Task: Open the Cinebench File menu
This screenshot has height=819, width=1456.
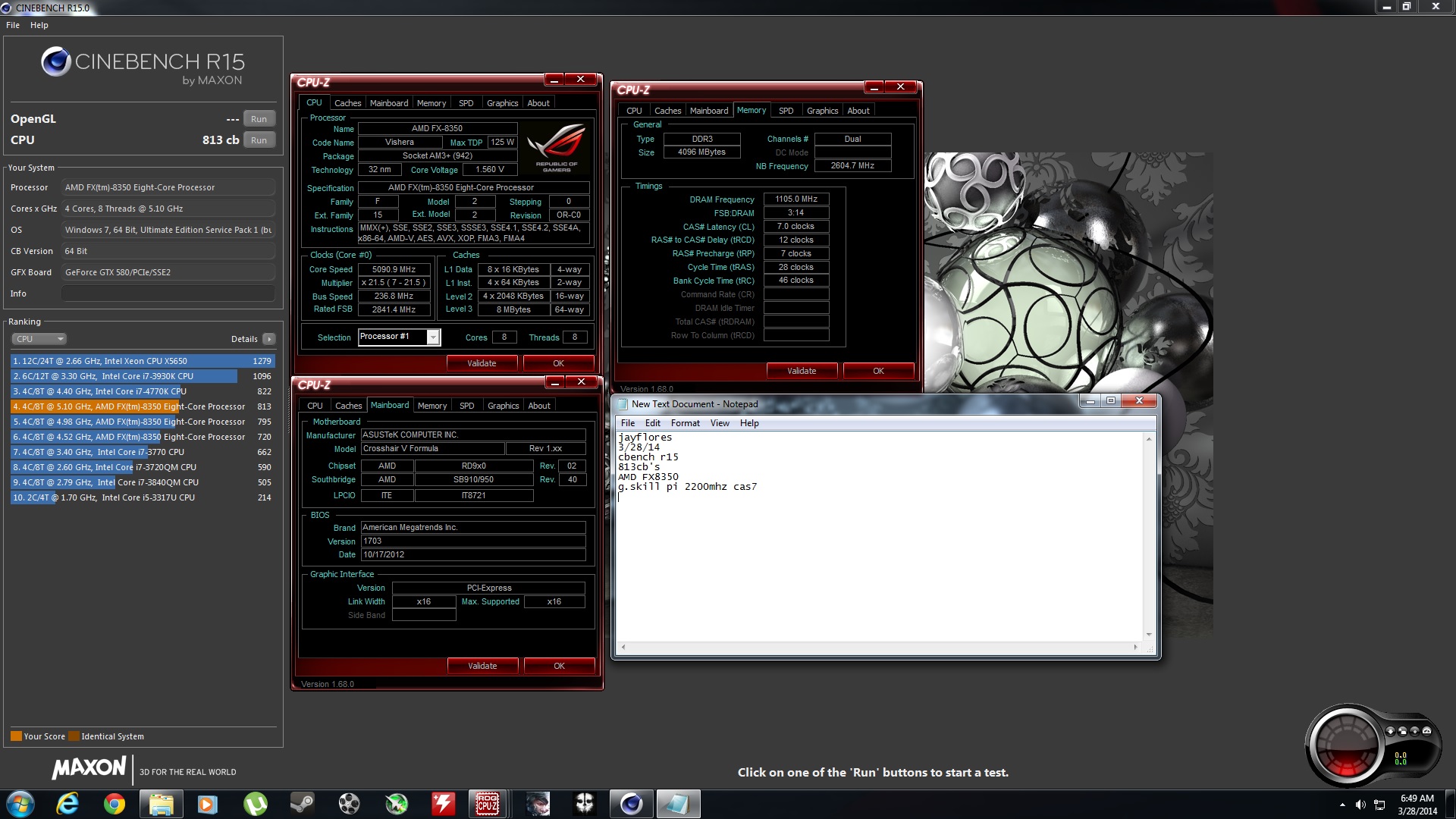Action: [x=13, y=25]
